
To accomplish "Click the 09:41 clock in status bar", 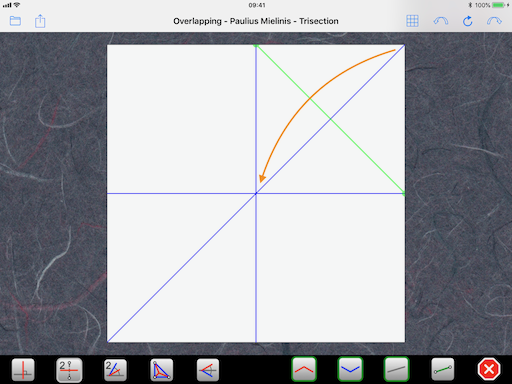I will 257,5.
